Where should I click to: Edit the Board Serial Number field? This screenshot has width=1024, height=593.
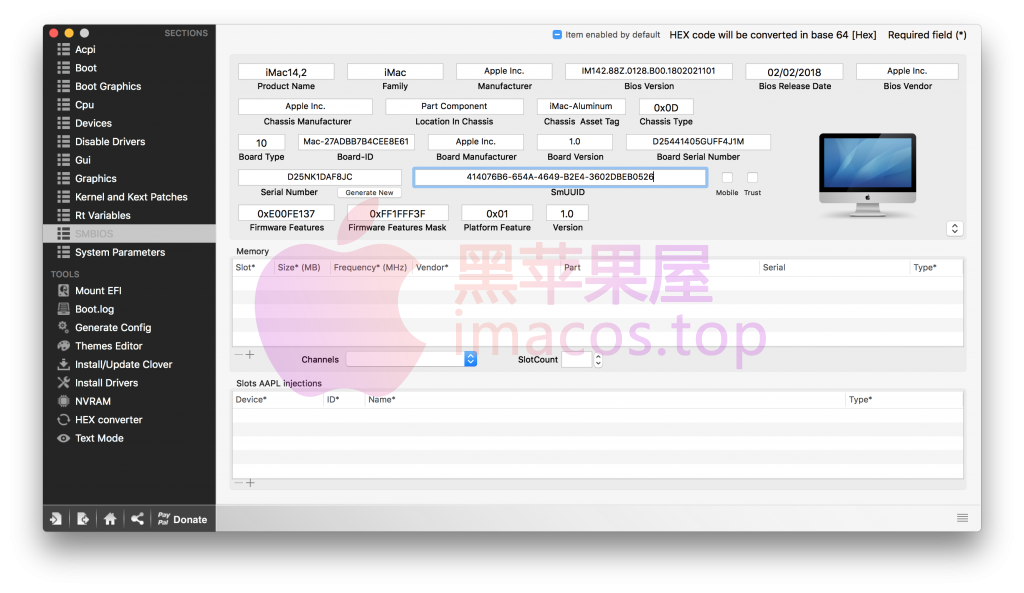pos(698,142)
